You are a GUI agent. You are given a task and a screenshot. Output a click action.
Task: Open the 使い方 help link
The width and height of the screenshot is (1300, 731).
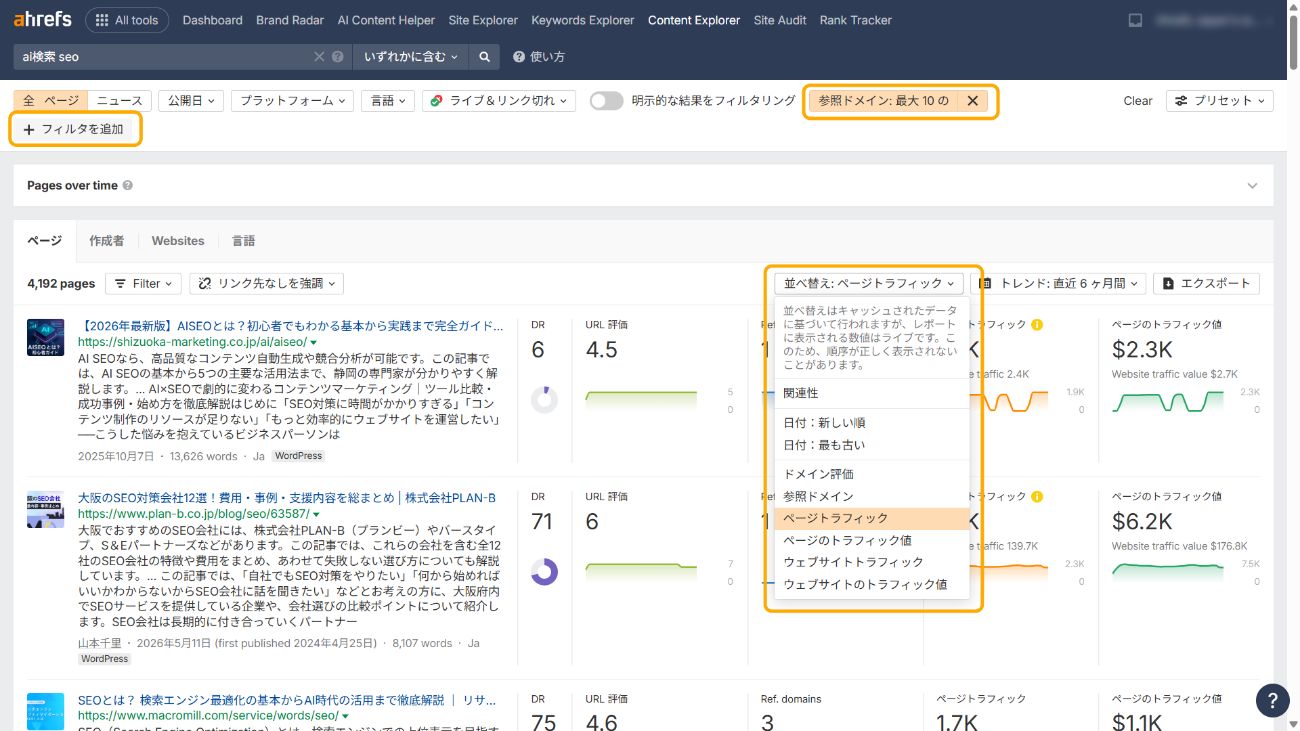coord(539,57)
